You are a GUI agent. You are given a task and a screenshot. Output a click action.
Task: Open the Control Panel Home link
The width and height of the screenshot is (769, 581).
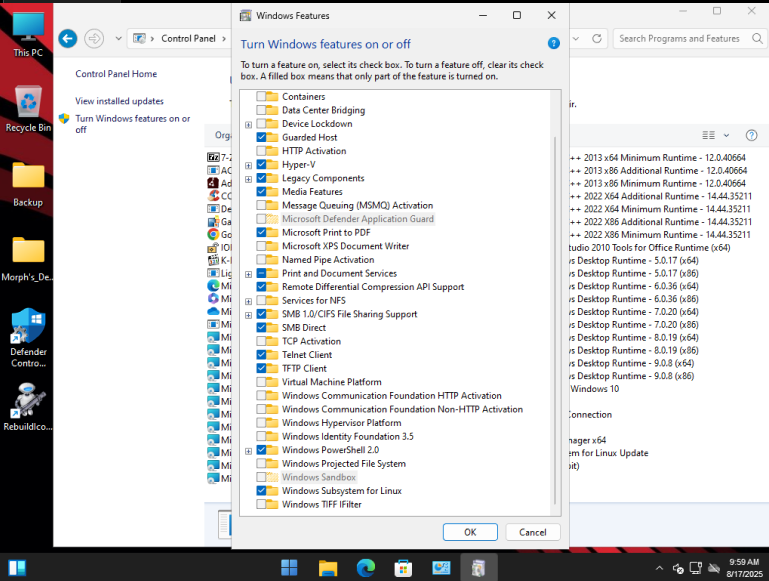[116, 74]
